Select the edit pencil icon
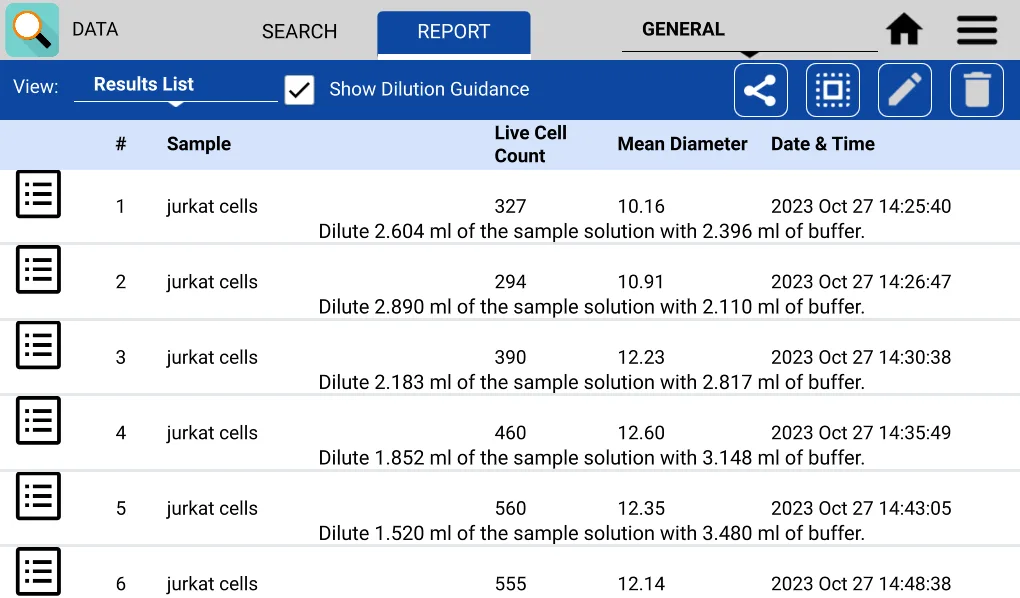The width and height of the screenshot is (1020, 598). click(x=904, y=89)
